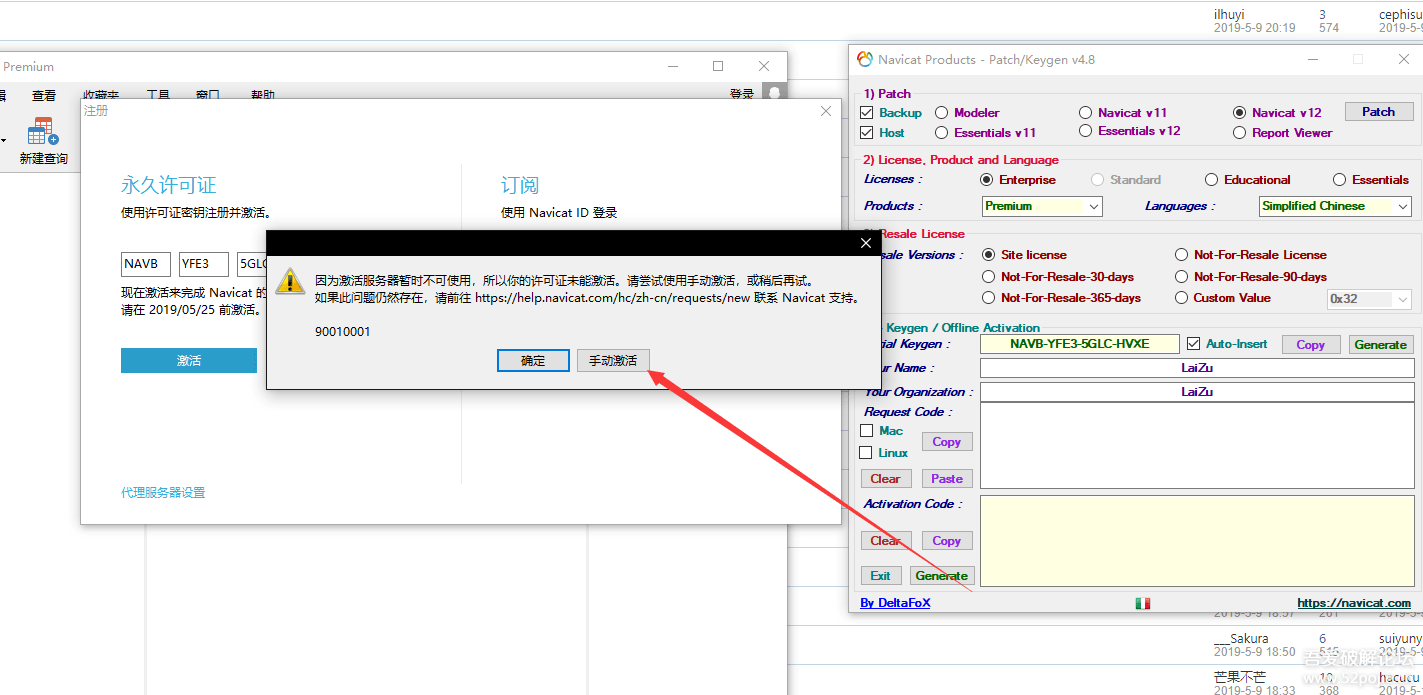Open the 窗口 menu in Navicat
The width and height of the screenshot is (1423, 695).
[208, 96]
